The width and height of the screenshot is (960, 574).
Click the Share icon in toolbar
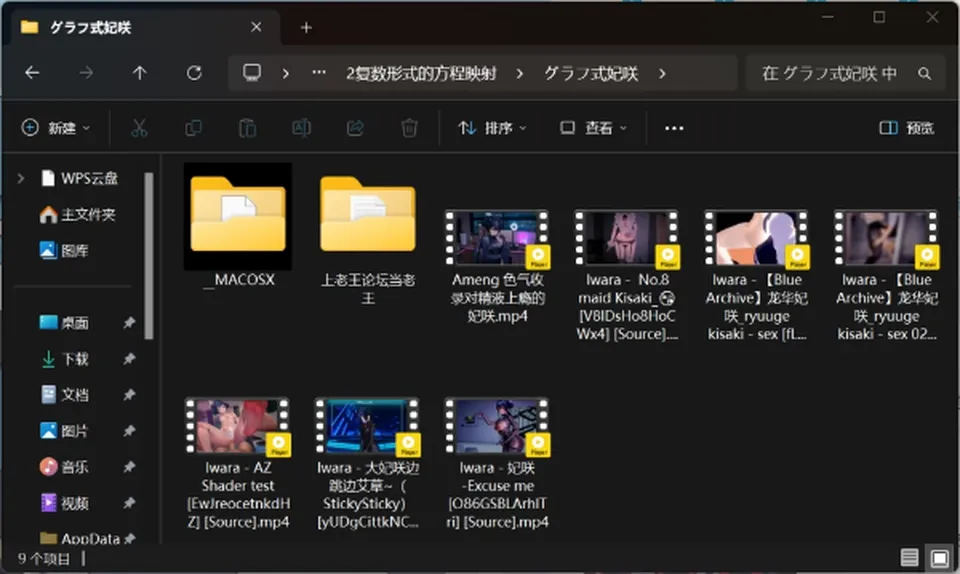click(x=355, y=128)
